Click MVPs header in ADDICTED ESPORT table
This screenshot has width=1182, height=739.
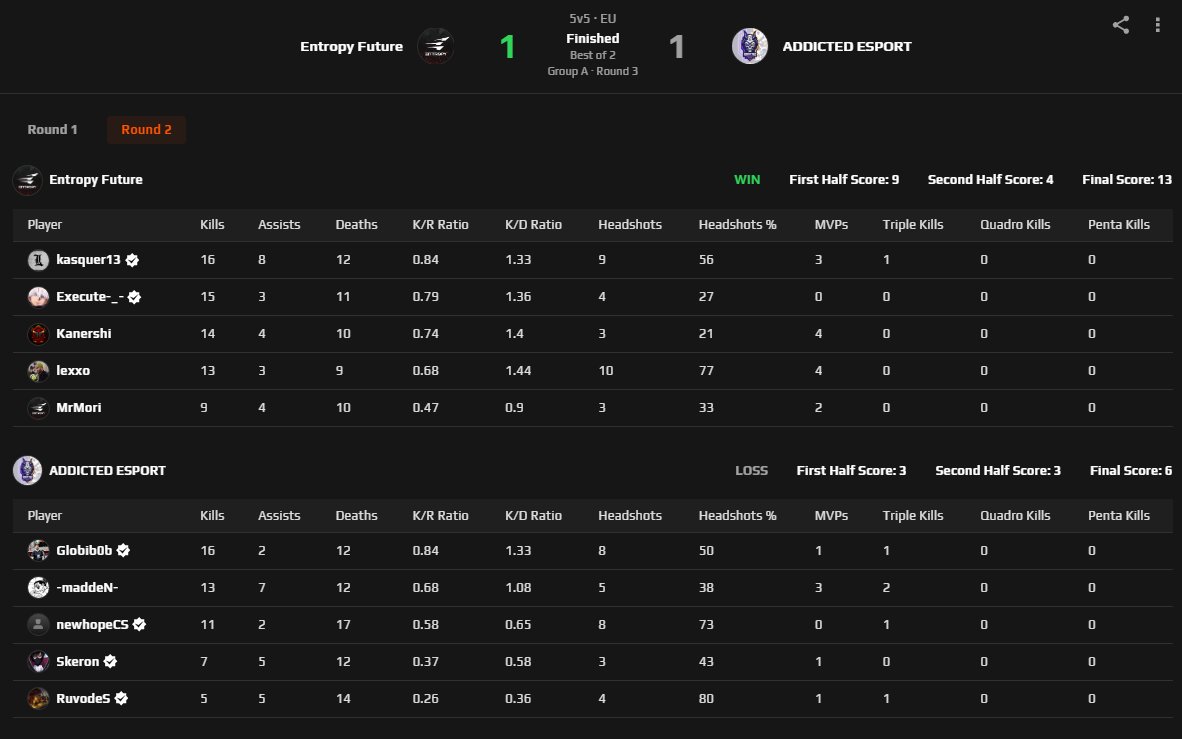pos(831,516)
